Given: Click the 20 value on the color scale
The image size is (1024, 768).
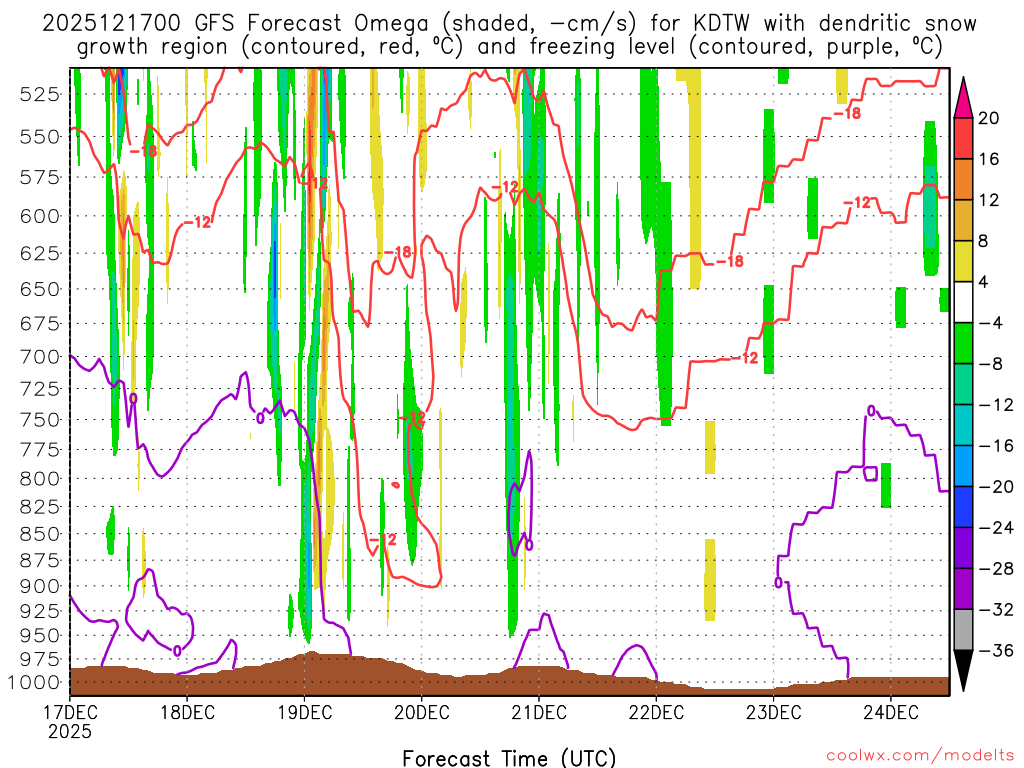Looking at the screenshot, I should [989, 118].
